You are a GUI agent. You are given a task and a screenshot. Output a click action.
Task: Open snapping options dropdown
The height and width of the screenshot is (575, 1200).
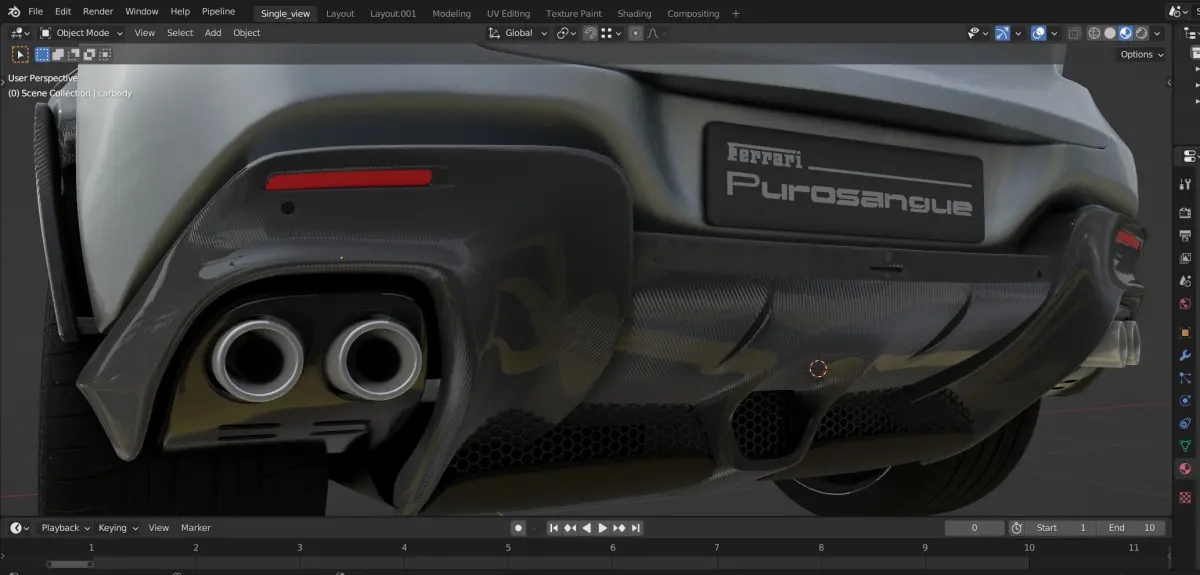611,33
